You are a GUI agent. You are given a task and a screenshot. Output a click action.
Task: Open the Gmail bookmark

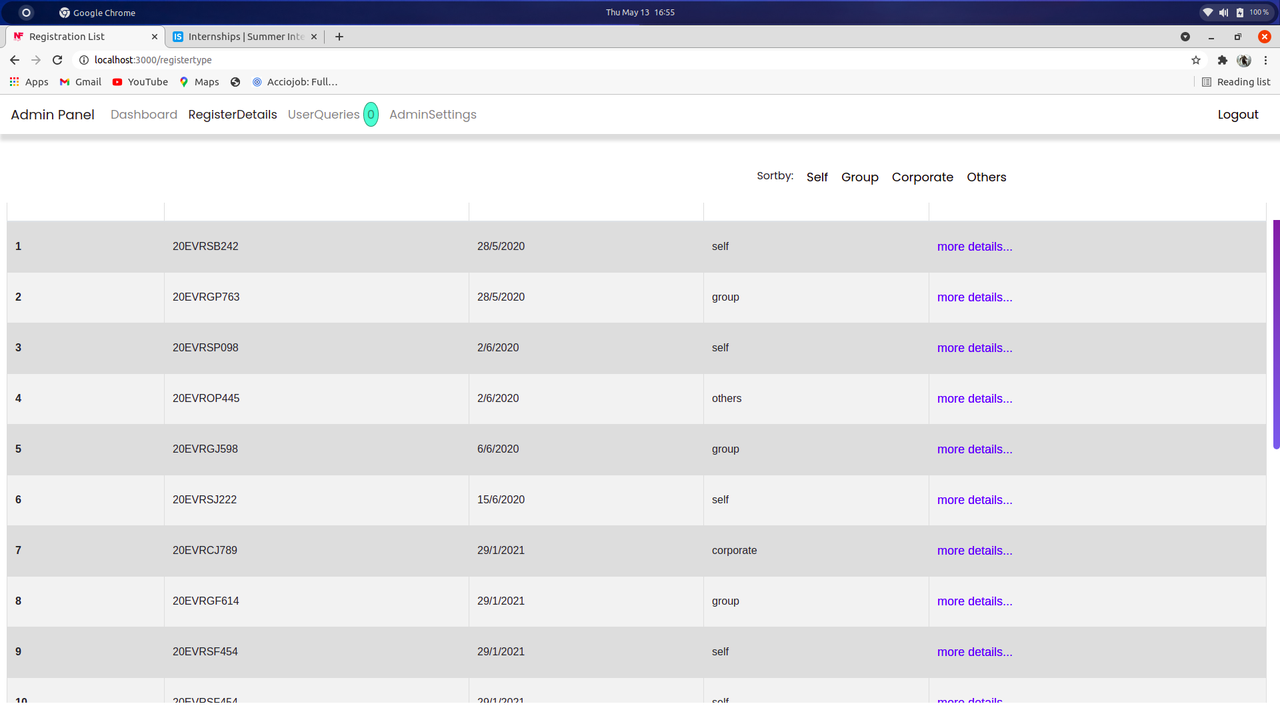point(80,82)
